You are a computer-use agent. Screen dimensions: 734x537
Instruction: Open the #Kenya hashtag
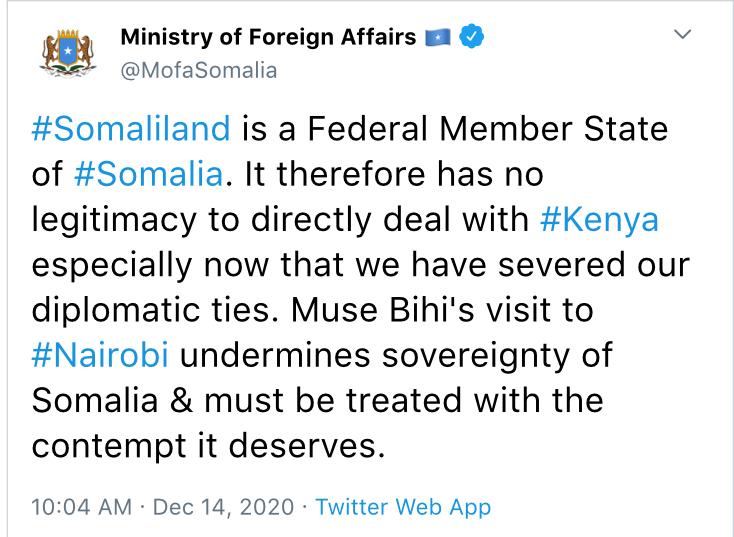(599, 220)
